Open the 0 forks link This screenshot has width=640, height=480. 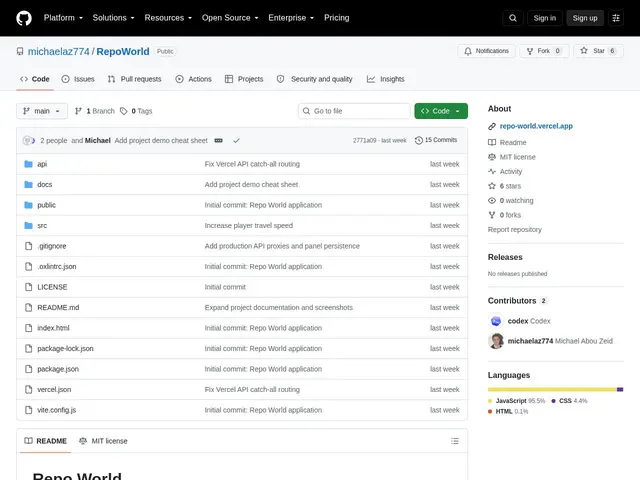tap(510, 215)
